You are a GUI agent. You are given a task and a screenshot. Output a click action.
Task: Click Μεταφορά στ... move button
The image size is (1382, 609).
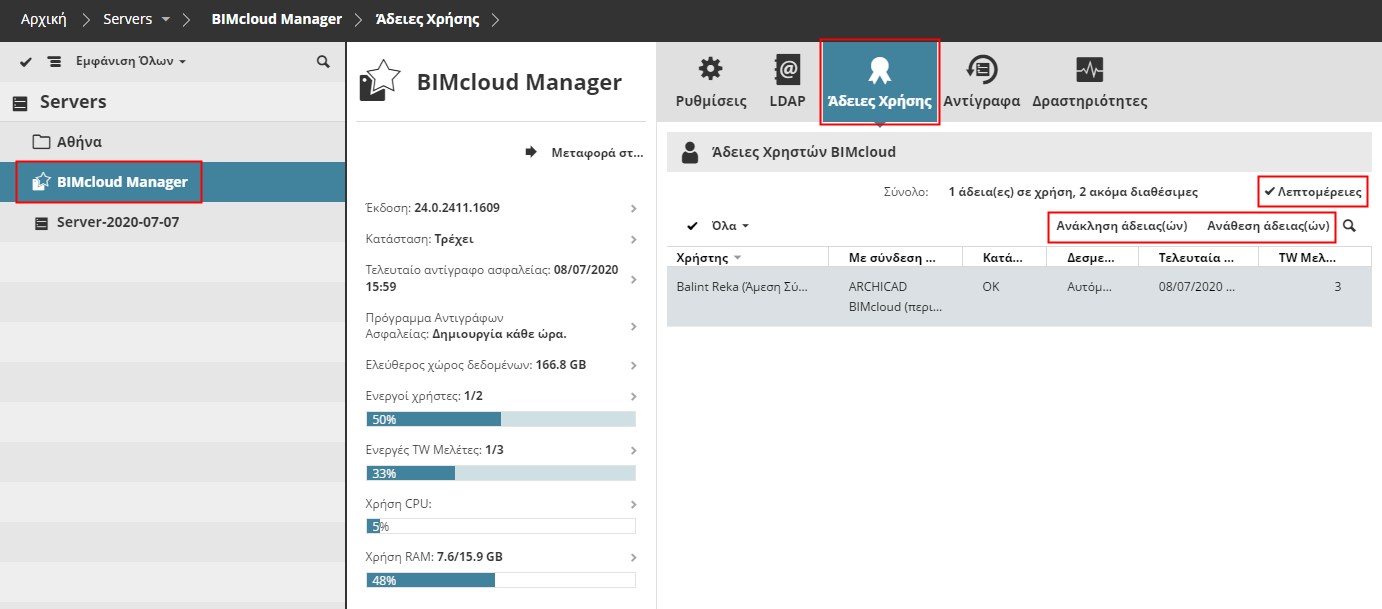[x=584, y=153]
